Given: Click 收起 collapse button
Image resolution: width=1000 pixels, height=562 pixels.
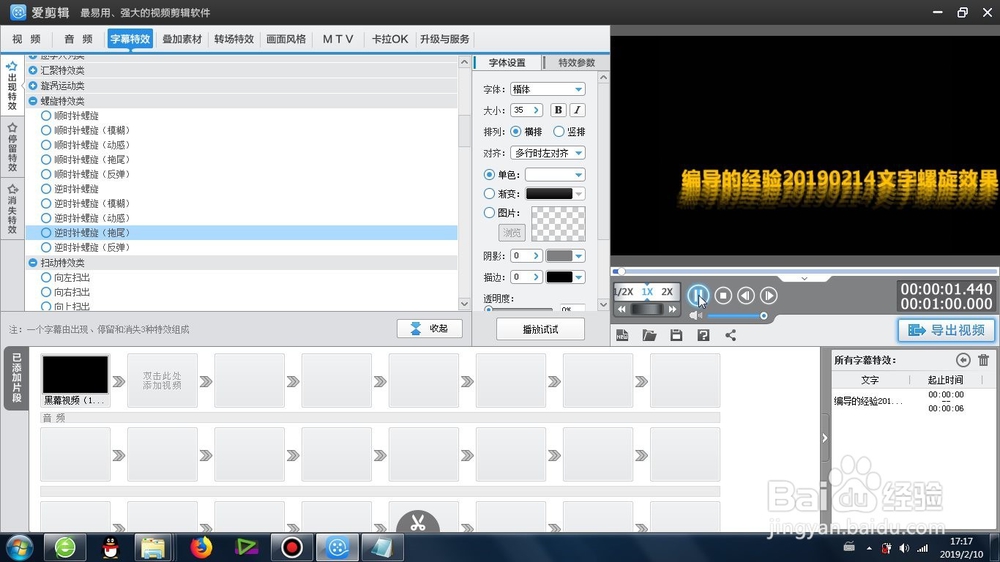Looking at the screenshot, I should [430, 329].
